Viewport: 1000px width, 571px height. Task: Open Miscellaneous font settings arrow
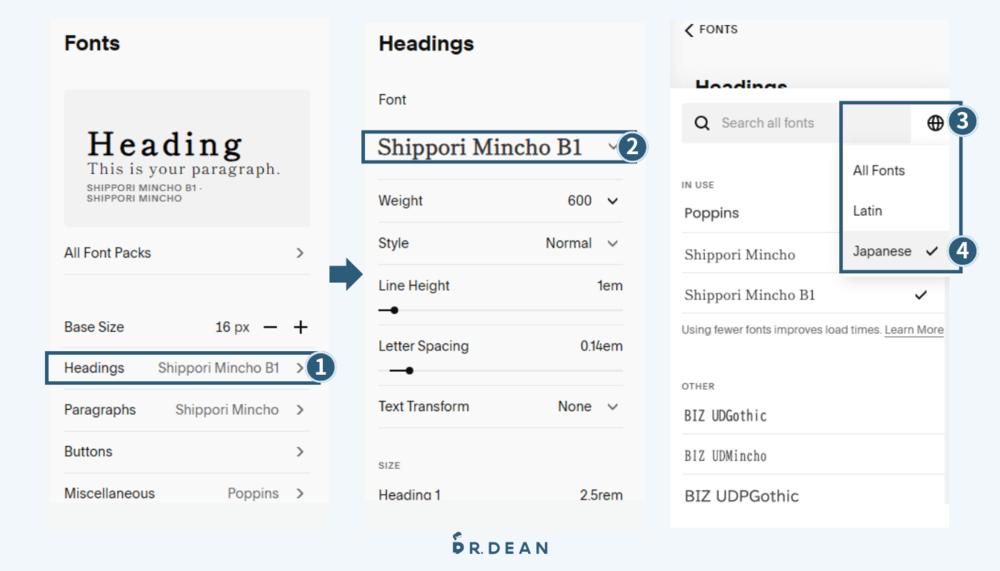click(x=300, y=493)
